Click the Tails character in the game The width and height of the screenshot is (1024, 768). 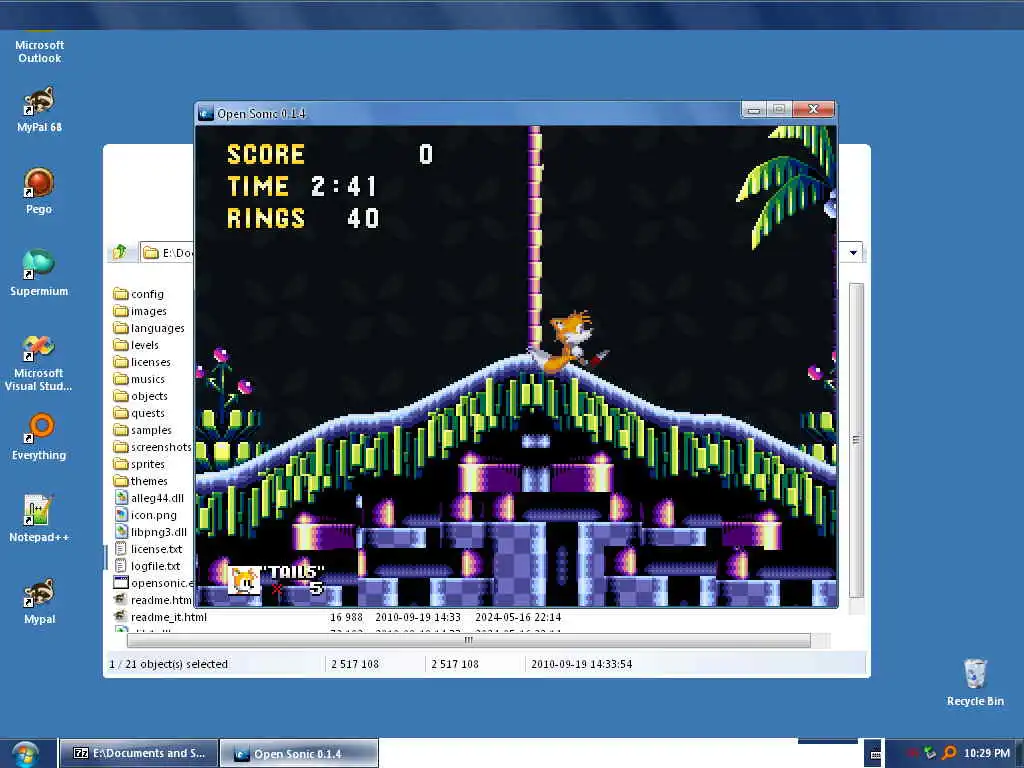coord(570,342)
